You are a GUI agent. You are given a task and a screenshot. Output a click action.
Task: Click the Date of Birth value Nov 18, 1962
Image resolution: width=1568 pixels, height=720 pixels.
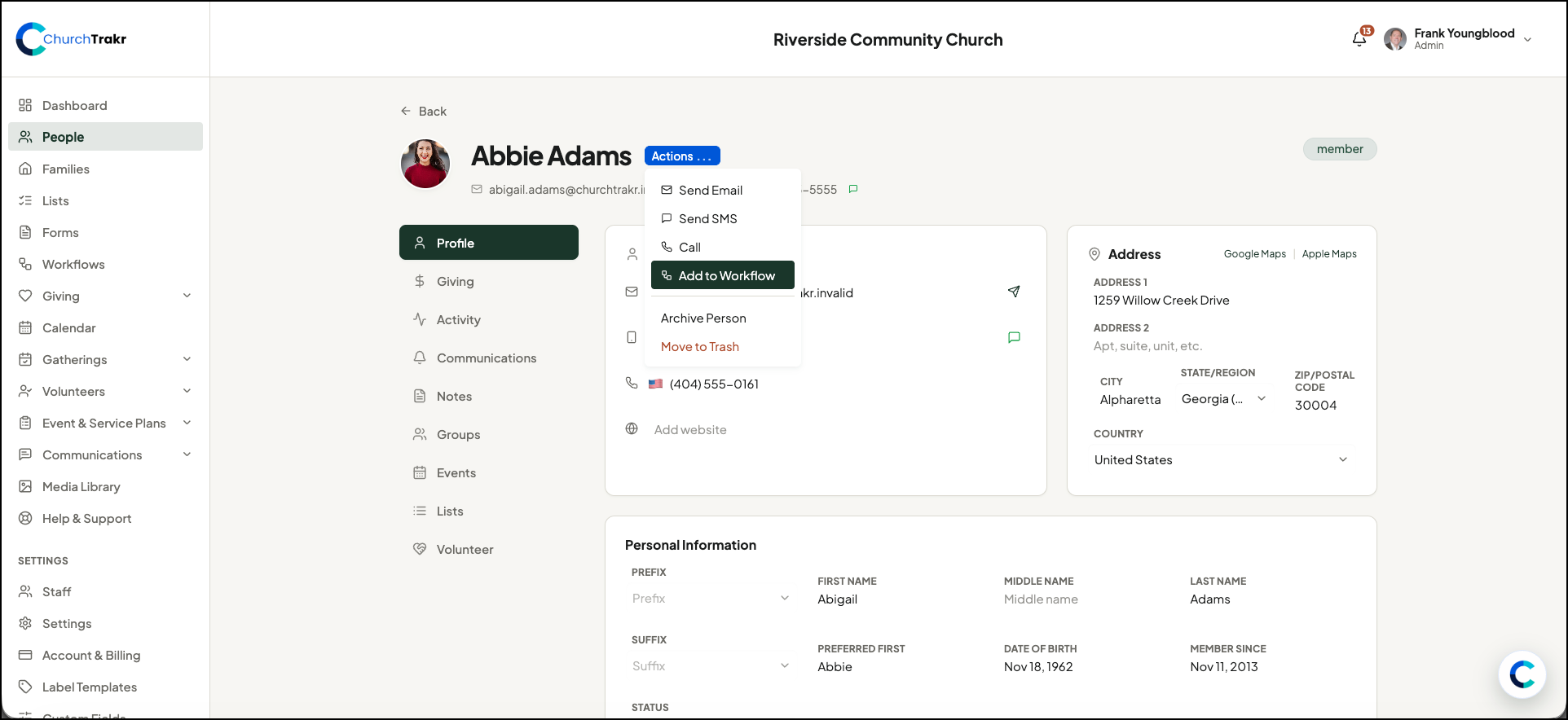(1038, 667)
